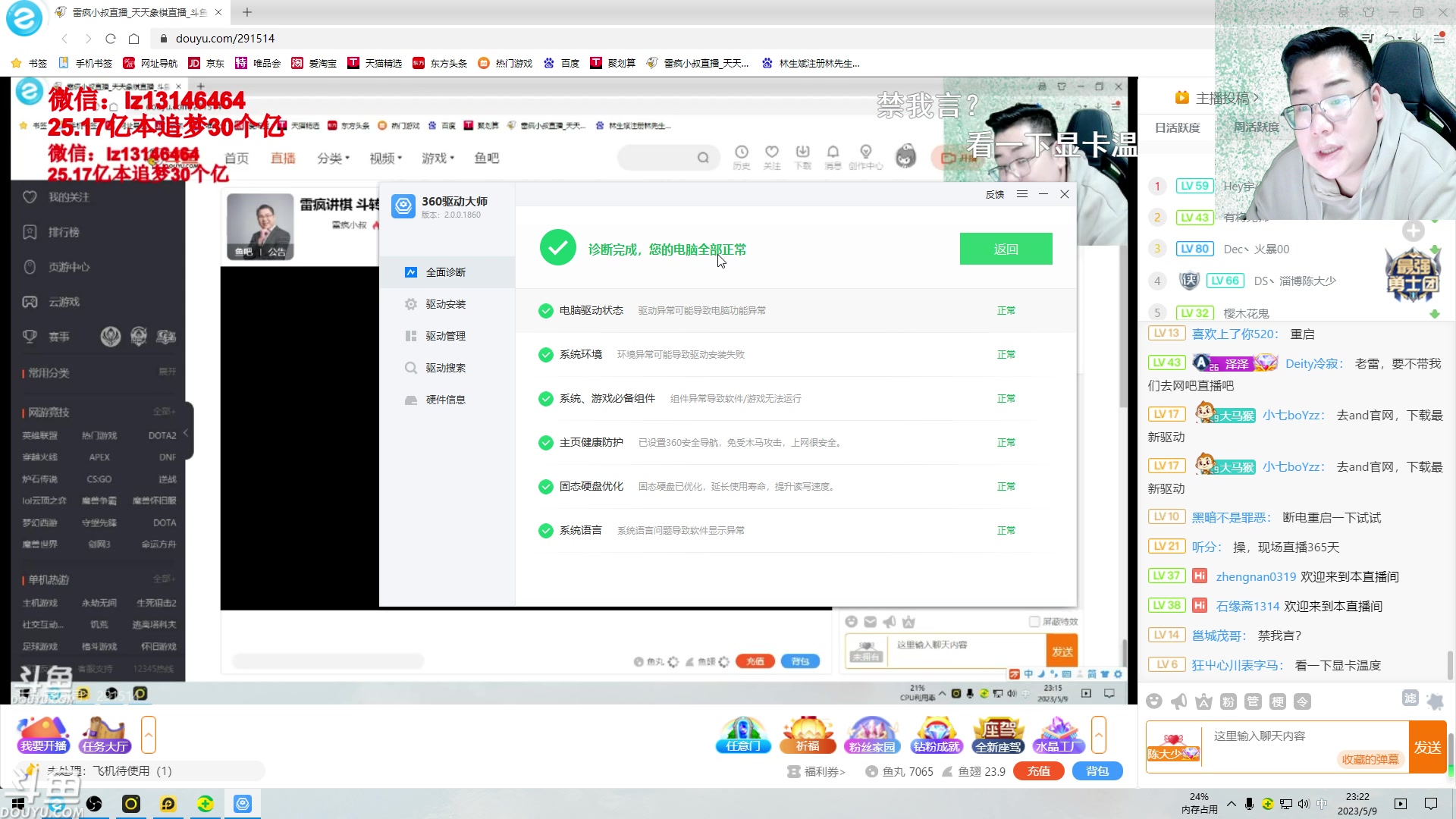Select 驱动安装 in the 360 driver sidebar
Viewport: 1456px width, 819px height.
(x=446, y=304)
